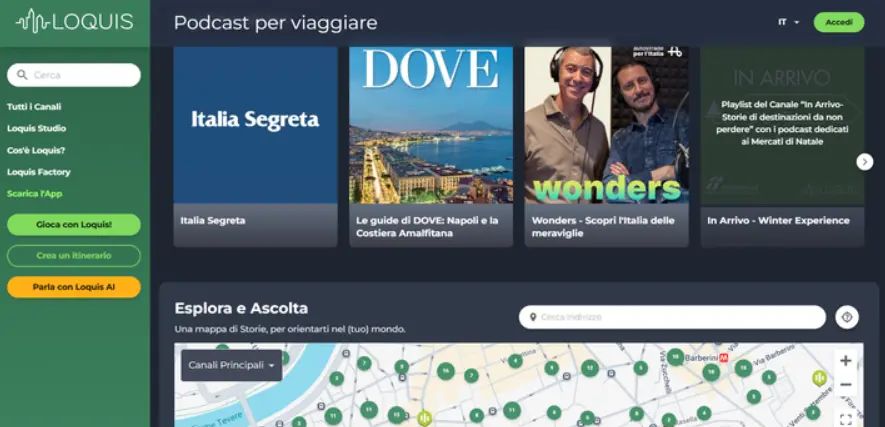The width and height of the screenshot is (885, 427).
Task: Focus the Cerca indirizzo address field
Action: coord(672,317)
